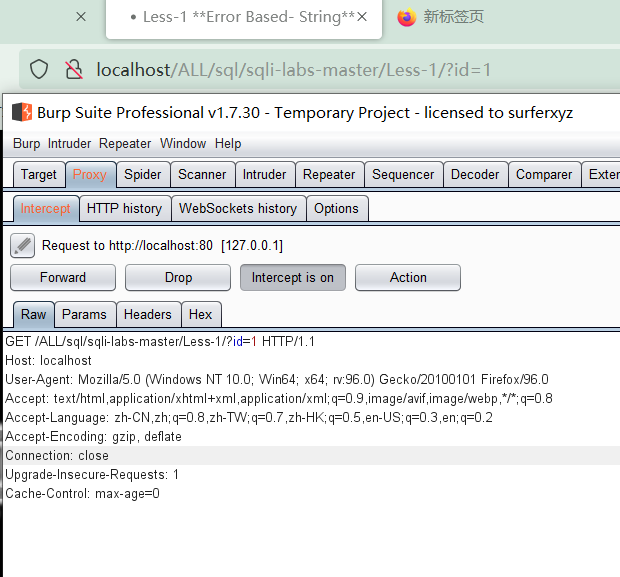Click the Cache-Control: max-age=0 line
Viewport: 620px width, 577px height.
(82, 493)
